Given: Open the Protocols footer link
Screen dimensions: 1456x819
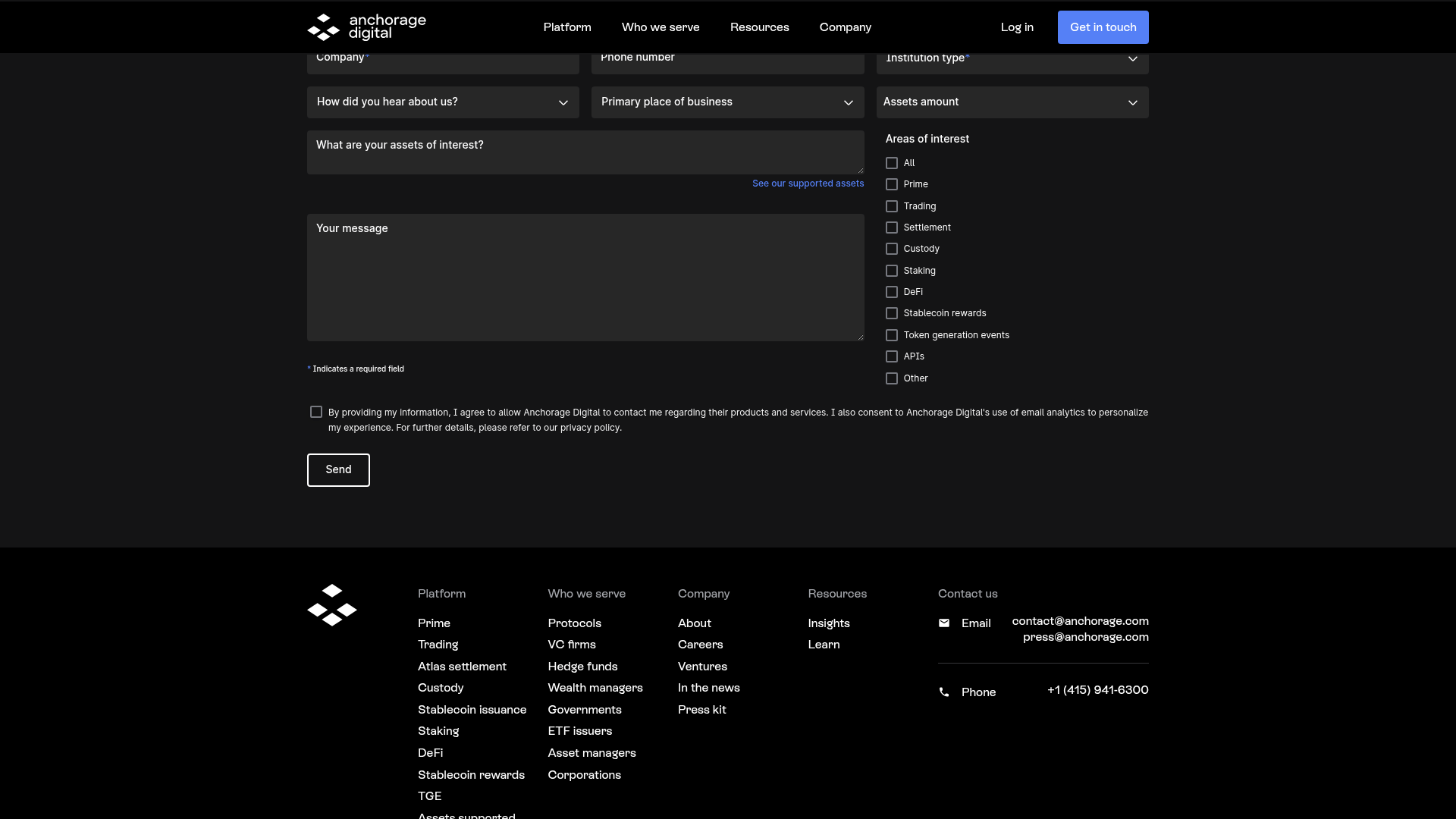Looking at the screenshot, I should 574,623.
